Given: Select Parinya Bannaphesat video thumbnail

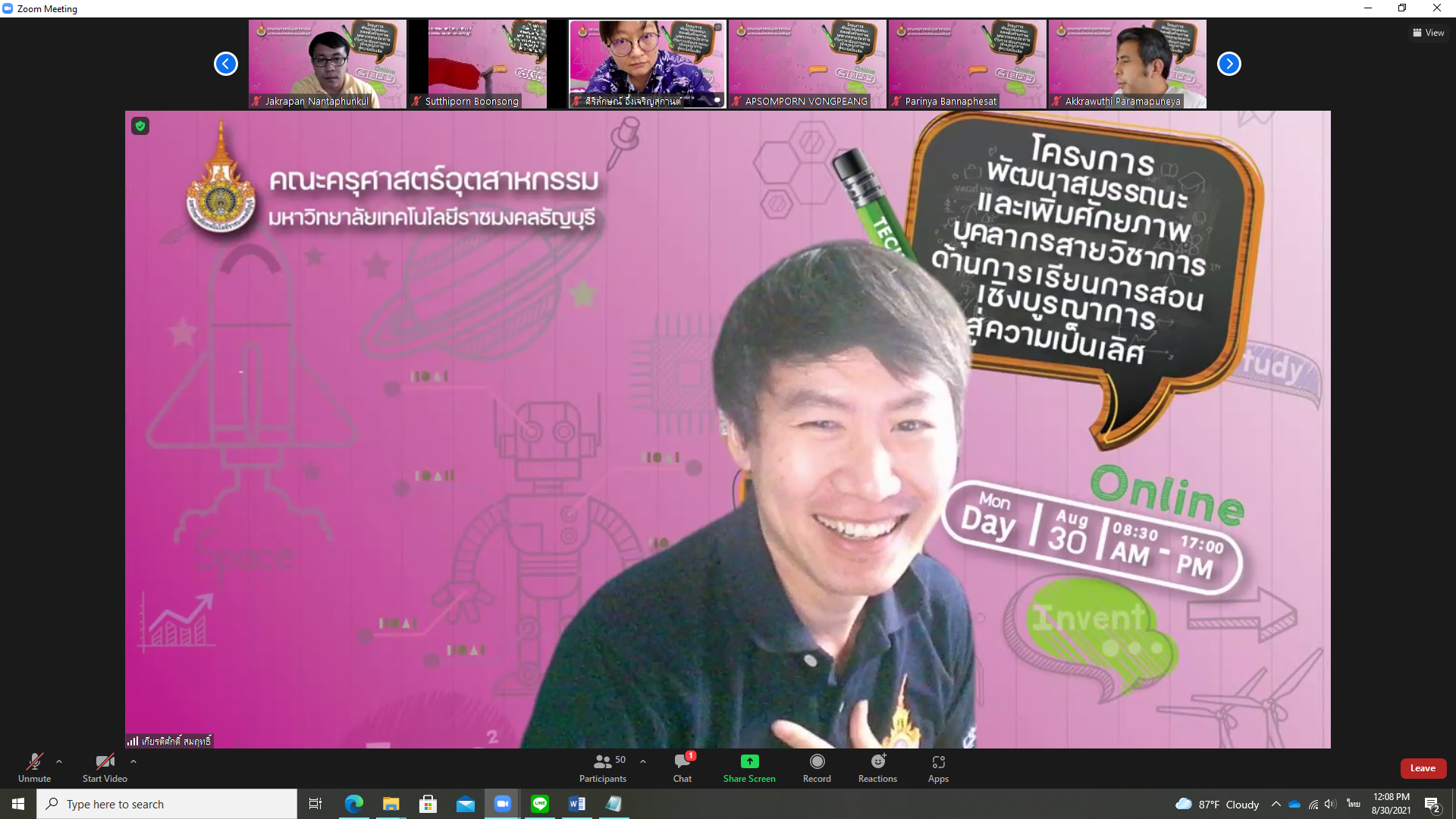Looking at the screenshot, I should point(968,64).
